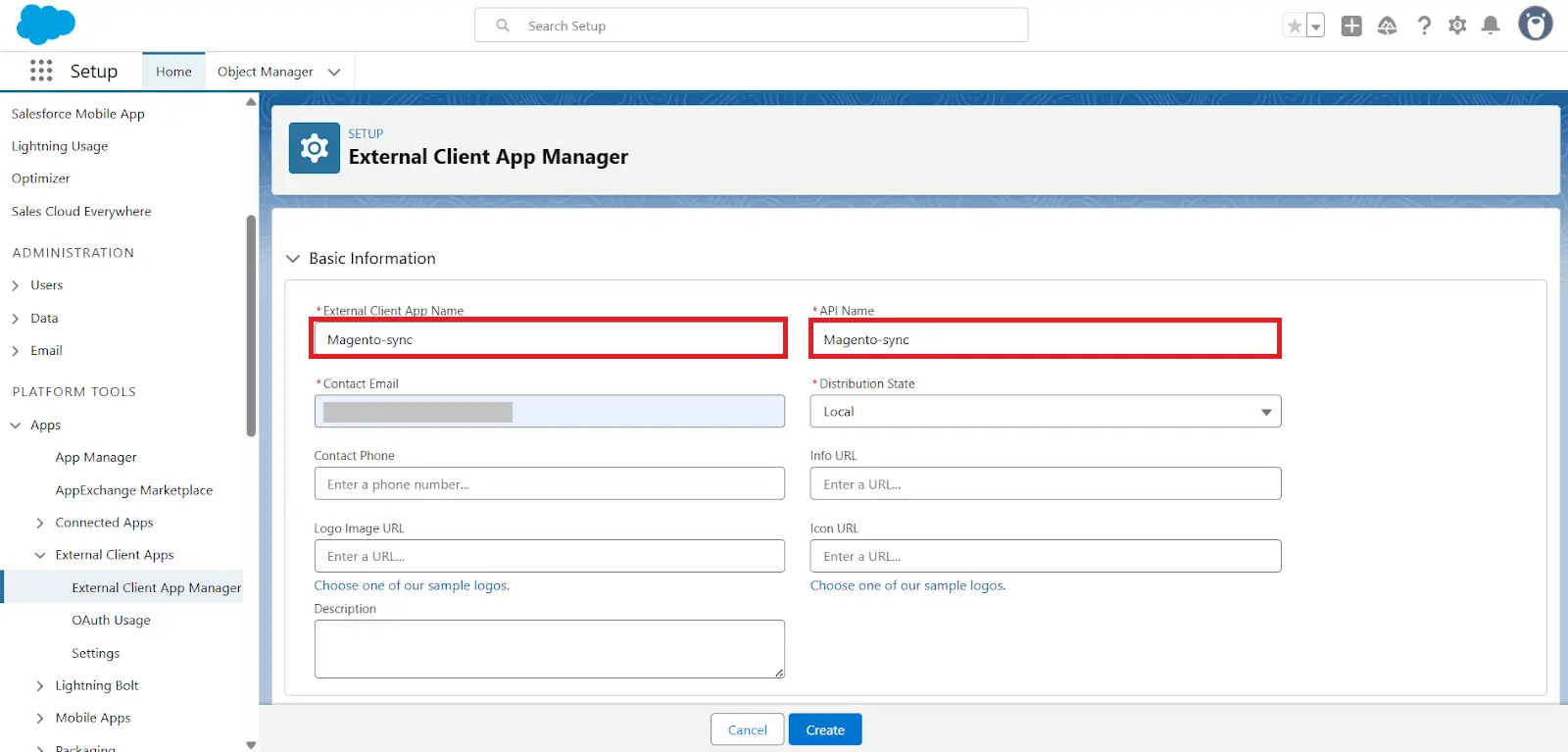Open AppExchange Marketplace in sidebar
Viewport: 1568px width, 752px height.
point(134,490)
